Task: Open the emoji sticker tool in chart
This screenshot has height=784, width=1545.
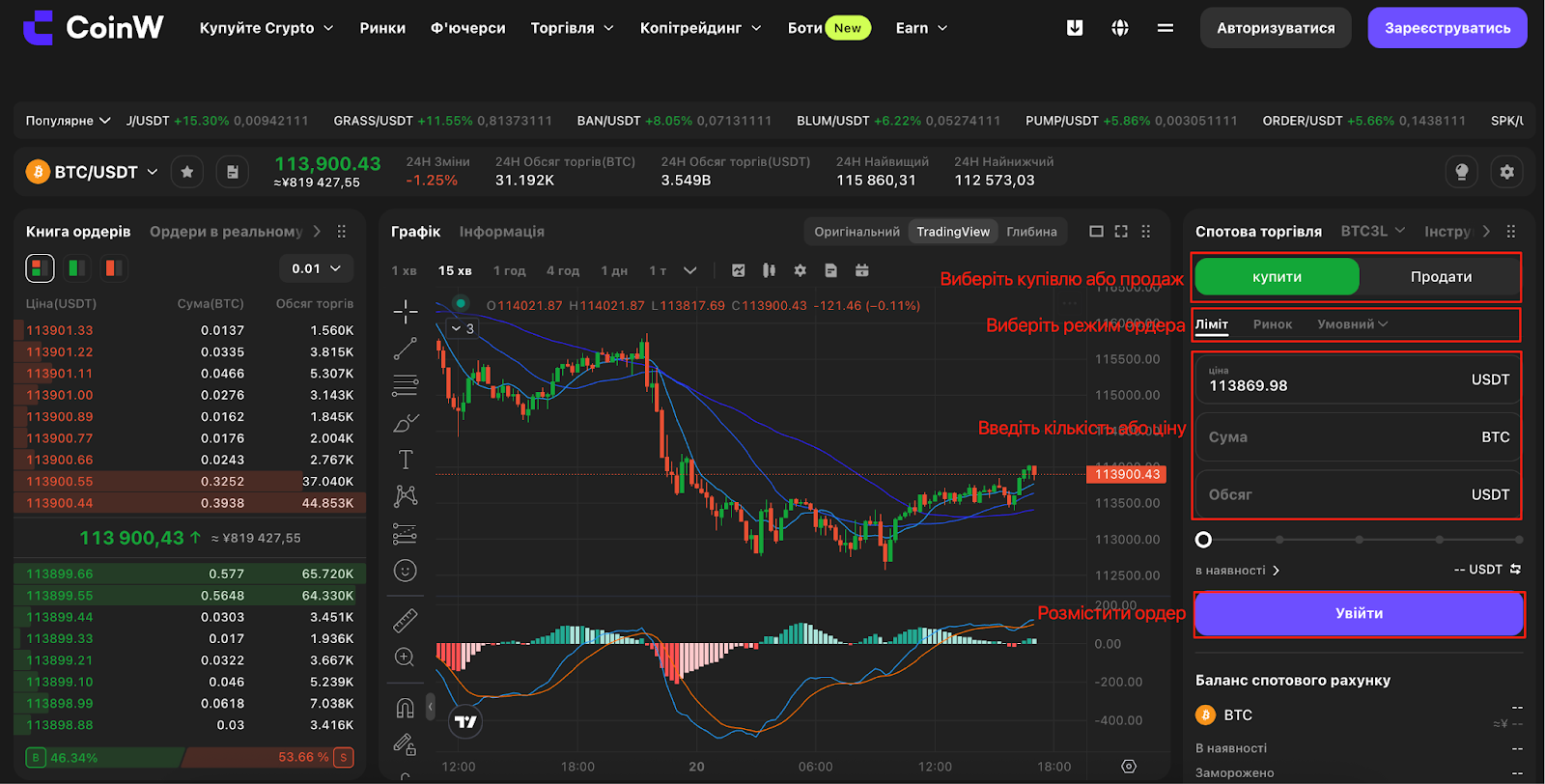Action: [x=406, y=571]
